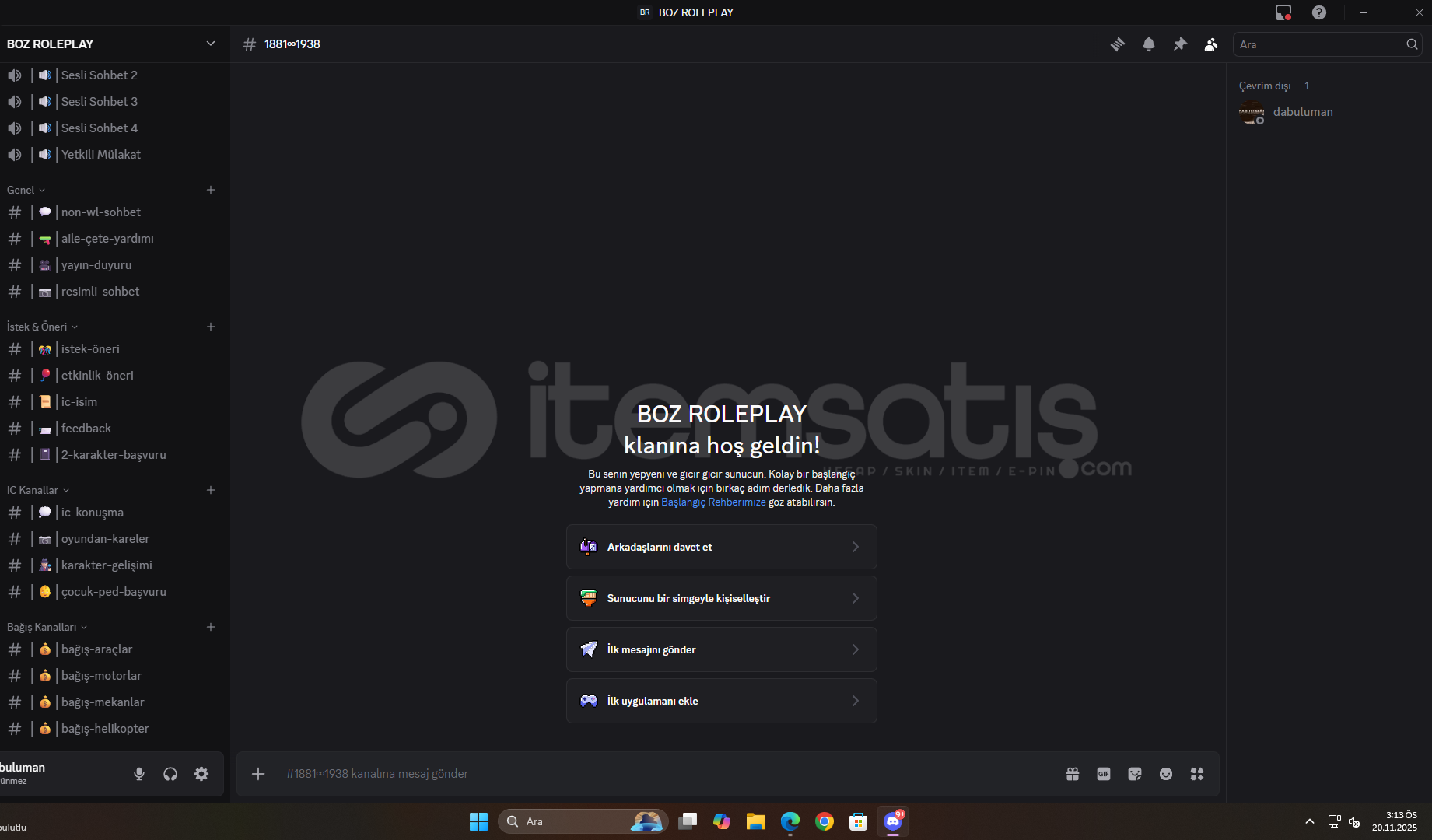Click the Sunucunu bir simgeyle kişiselleştir chevron arrow

click(856, 598)
